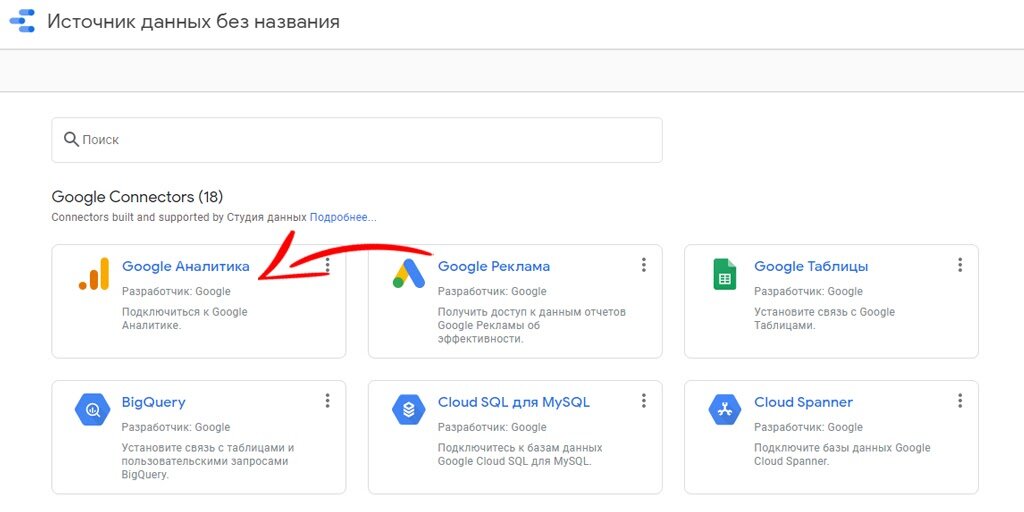Open the Cloud SQL для MySQL three-dot menu
Image resolution: width=1024 pixels, height=512 pixels.
[644, 400]
